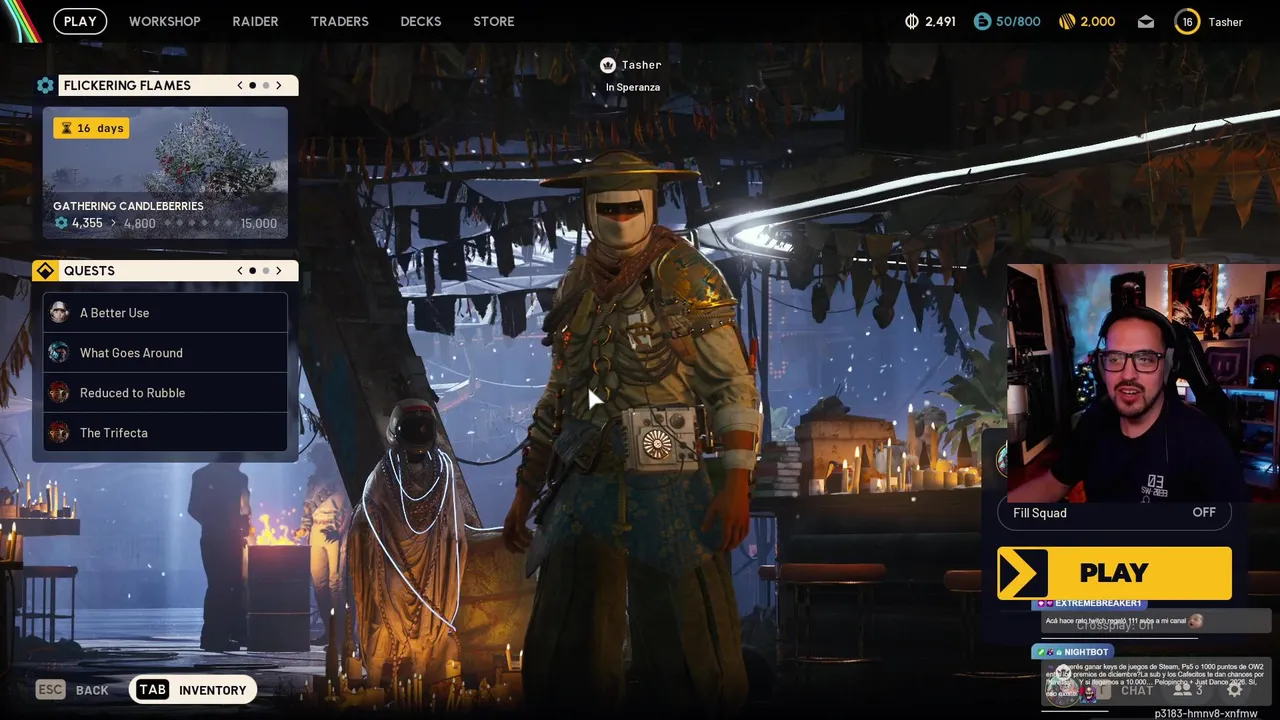The image size is (1280, 720).
Task: Go to previous Quests page arrow
Action: tap(240, 271)
